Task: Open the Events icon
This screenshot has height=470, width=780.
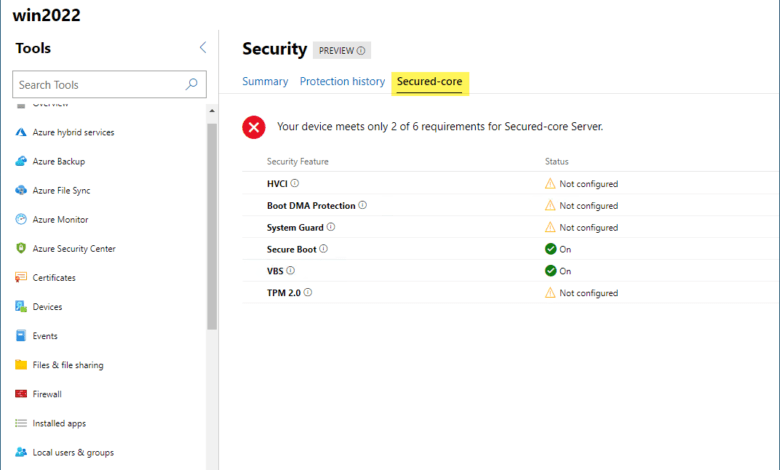Action: pos(21,336)
